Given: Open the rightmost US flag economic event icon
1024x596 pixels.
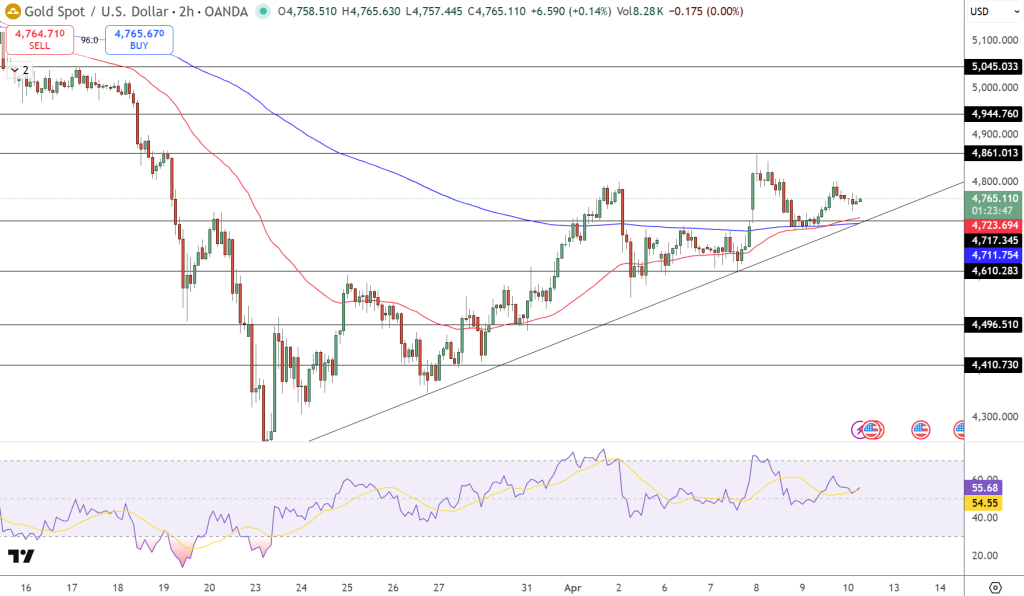Looking at the screenshot, I should tap(960, 430).
